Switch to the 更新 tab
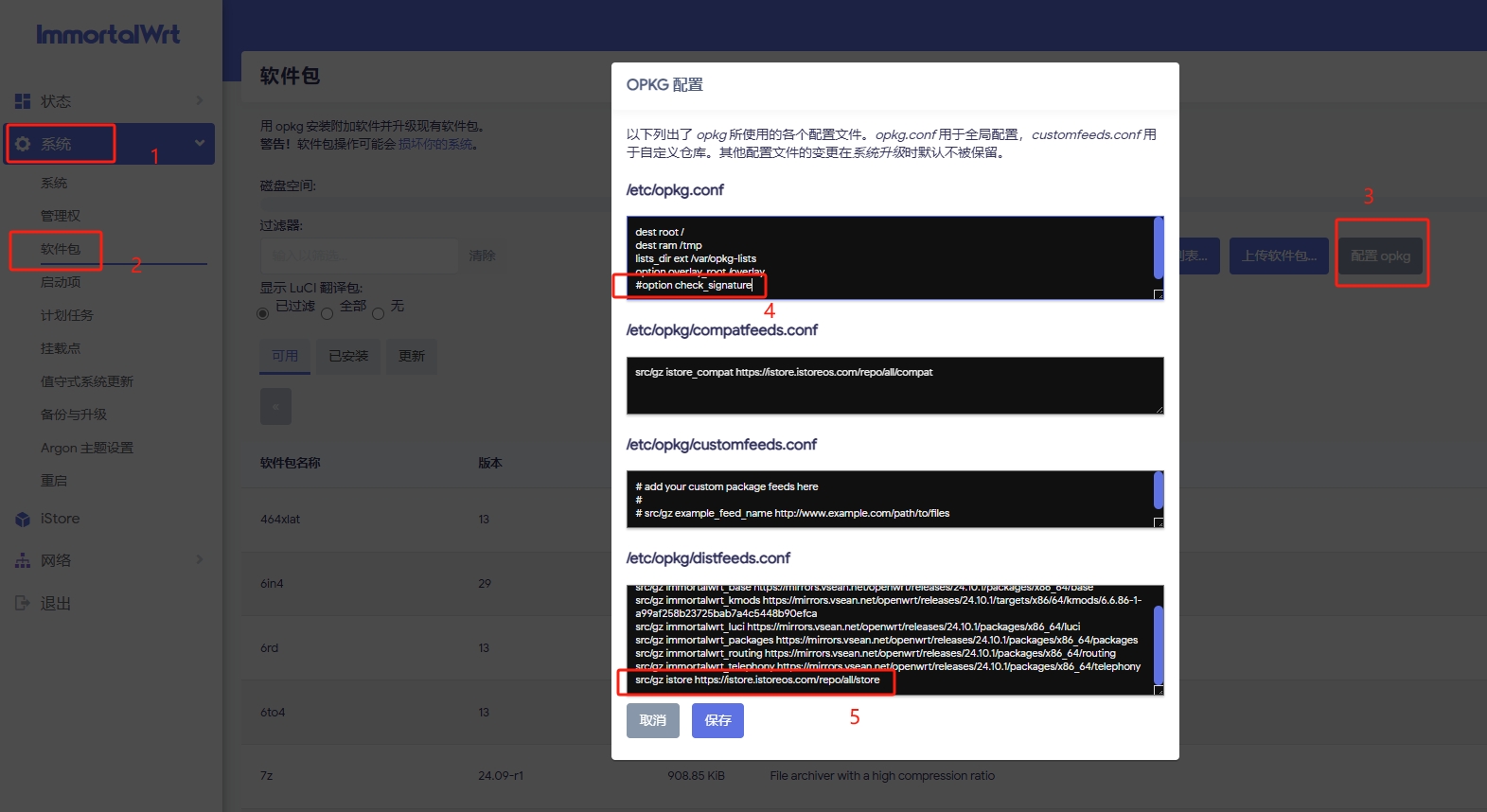 pos(412,356)
